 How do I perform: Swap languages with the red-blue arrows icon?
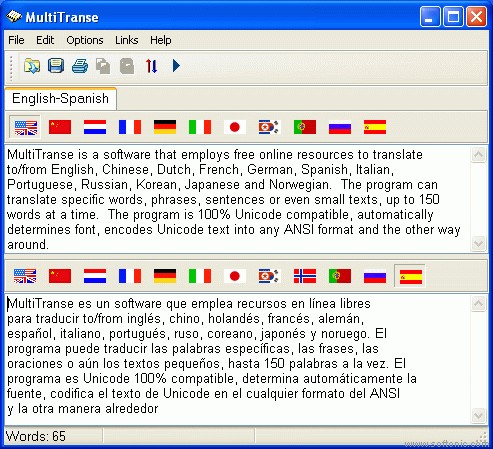tap(151, 66)
